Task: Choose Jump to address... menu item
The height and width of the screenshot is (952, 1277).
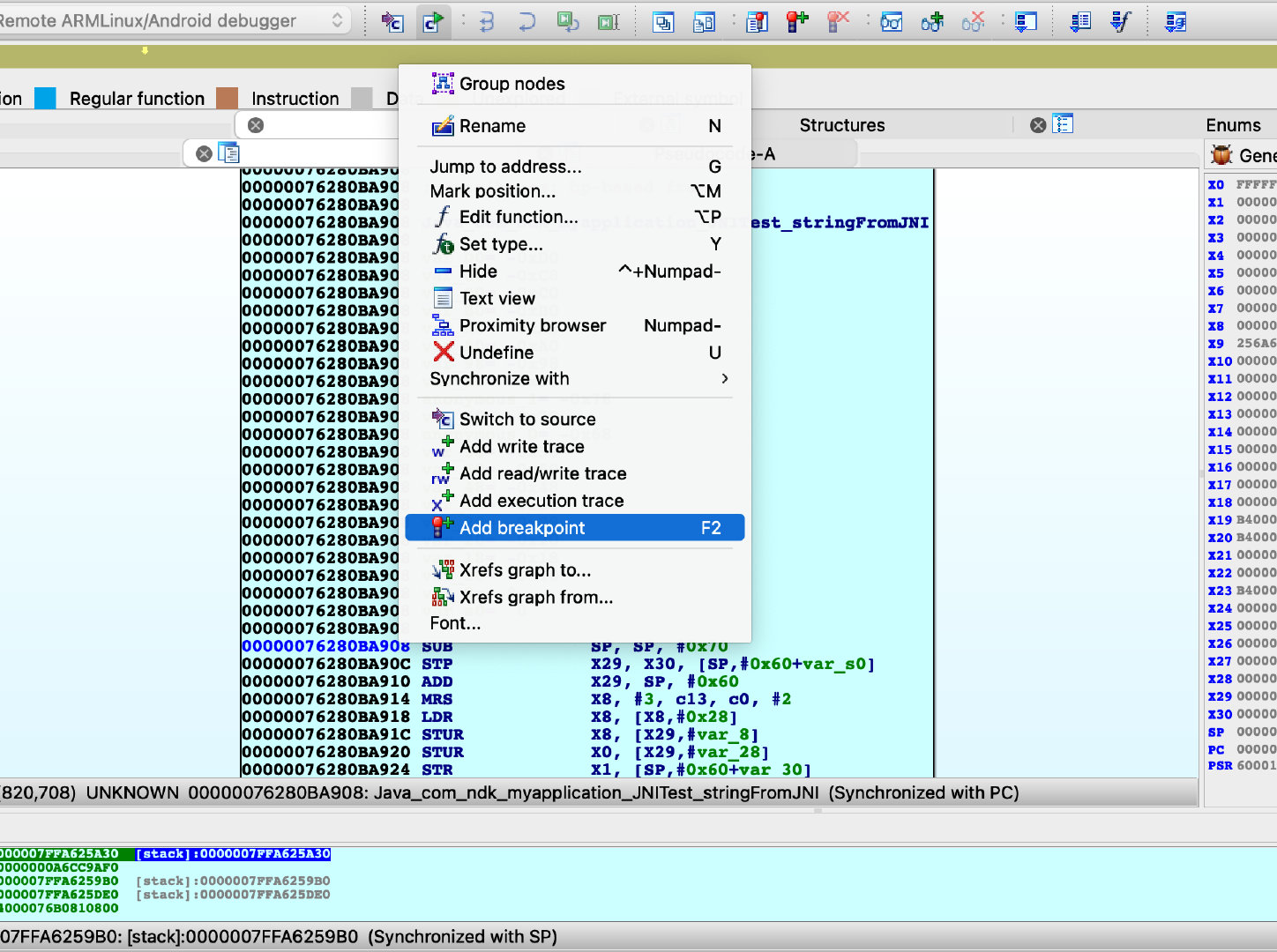Action: [x=575, y=167]
